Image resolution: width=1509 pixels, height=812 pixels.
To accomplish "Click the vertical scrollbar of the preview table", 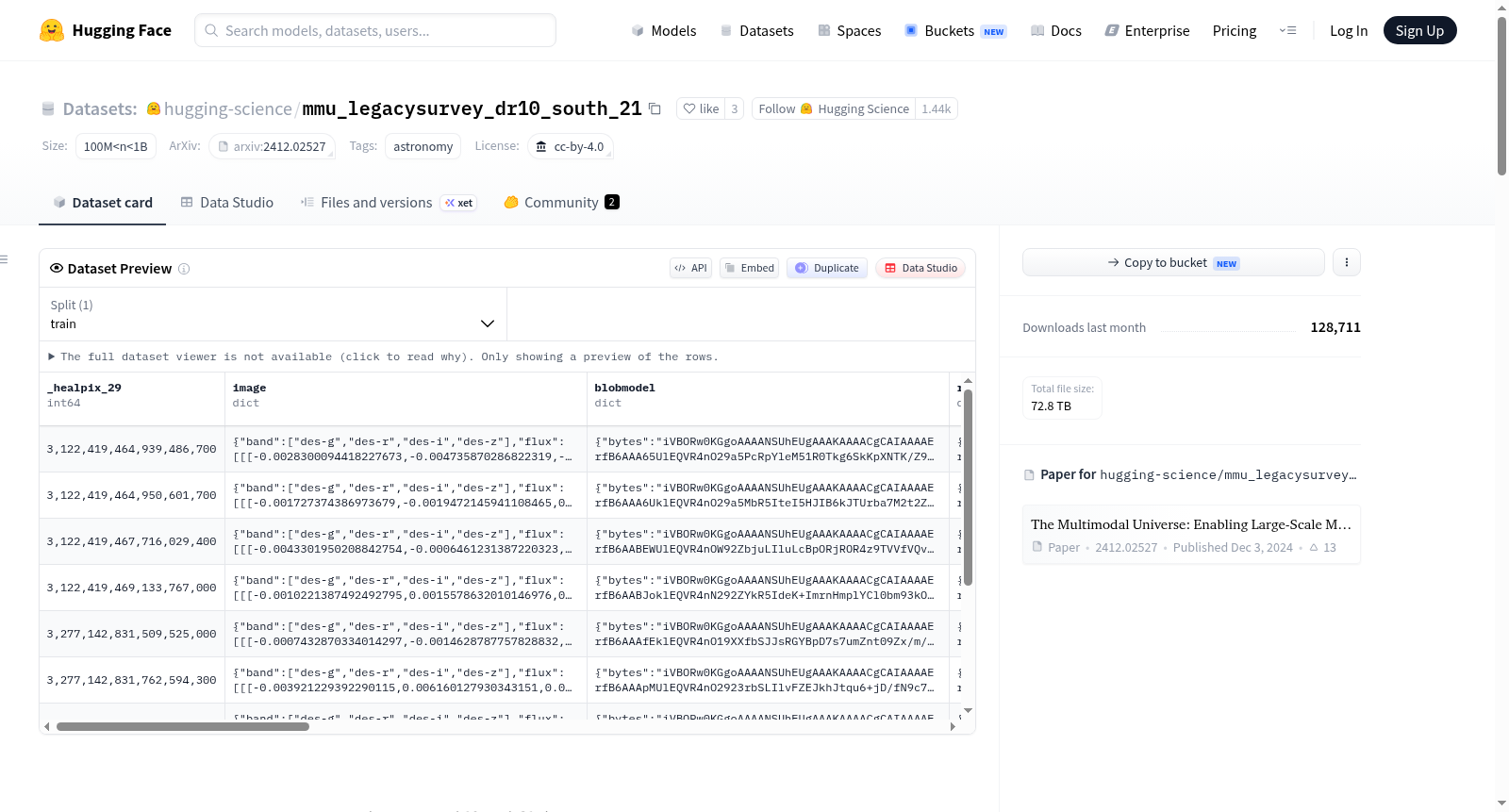I will coord(968,487).
